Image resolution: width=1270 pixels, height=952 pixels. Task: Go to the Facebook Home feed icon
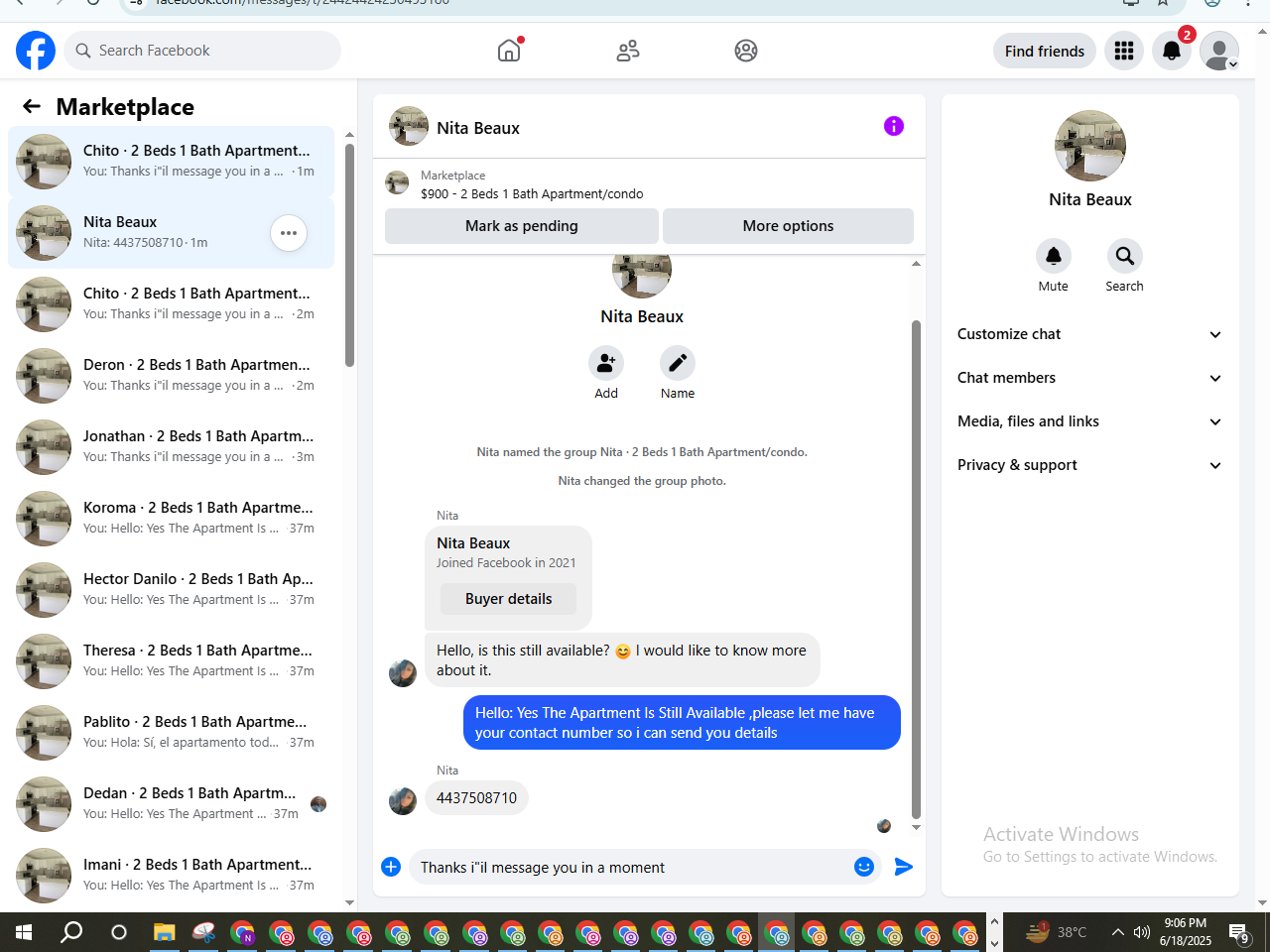(509, 51)
